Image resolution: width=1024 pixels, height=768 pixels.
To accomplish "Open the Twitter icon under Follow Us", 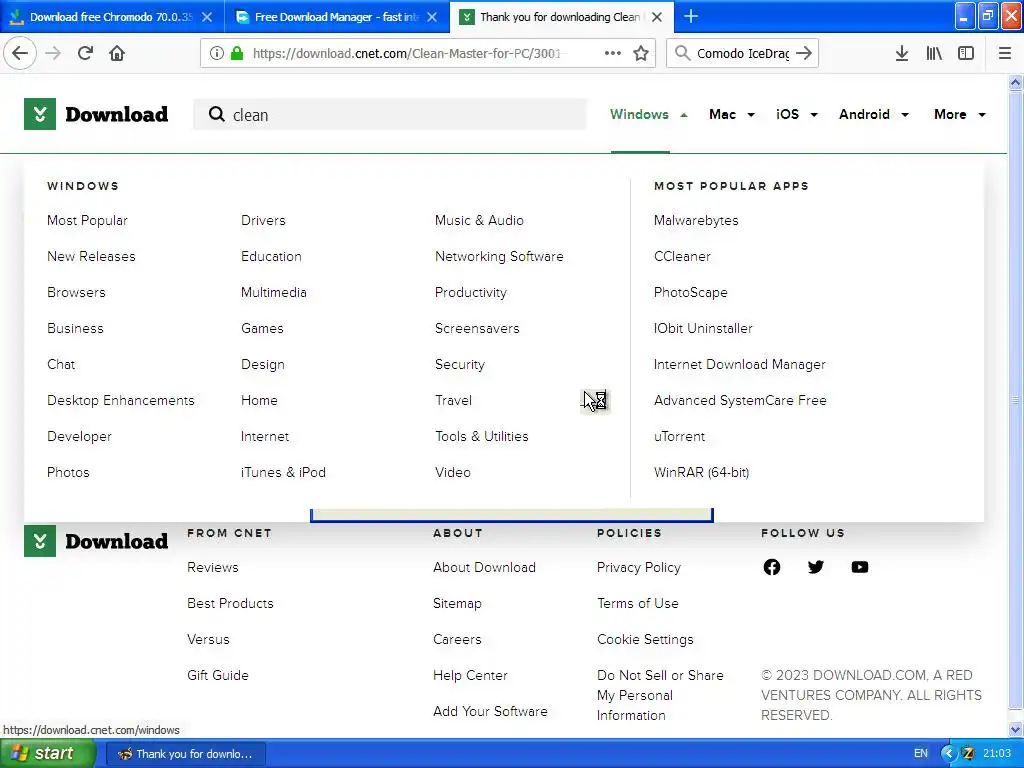I will click(x=816, y=567).
